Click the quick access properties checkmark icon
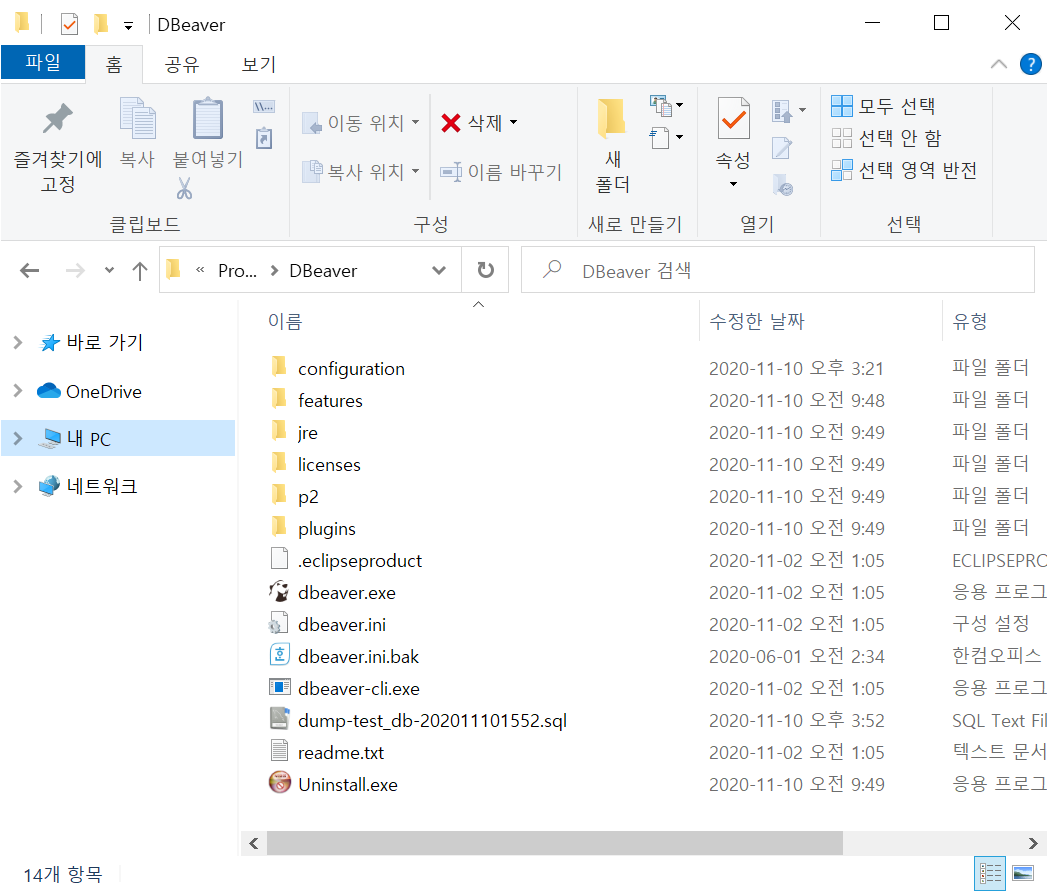1048x892 pixels. click(x=69, y=25)
